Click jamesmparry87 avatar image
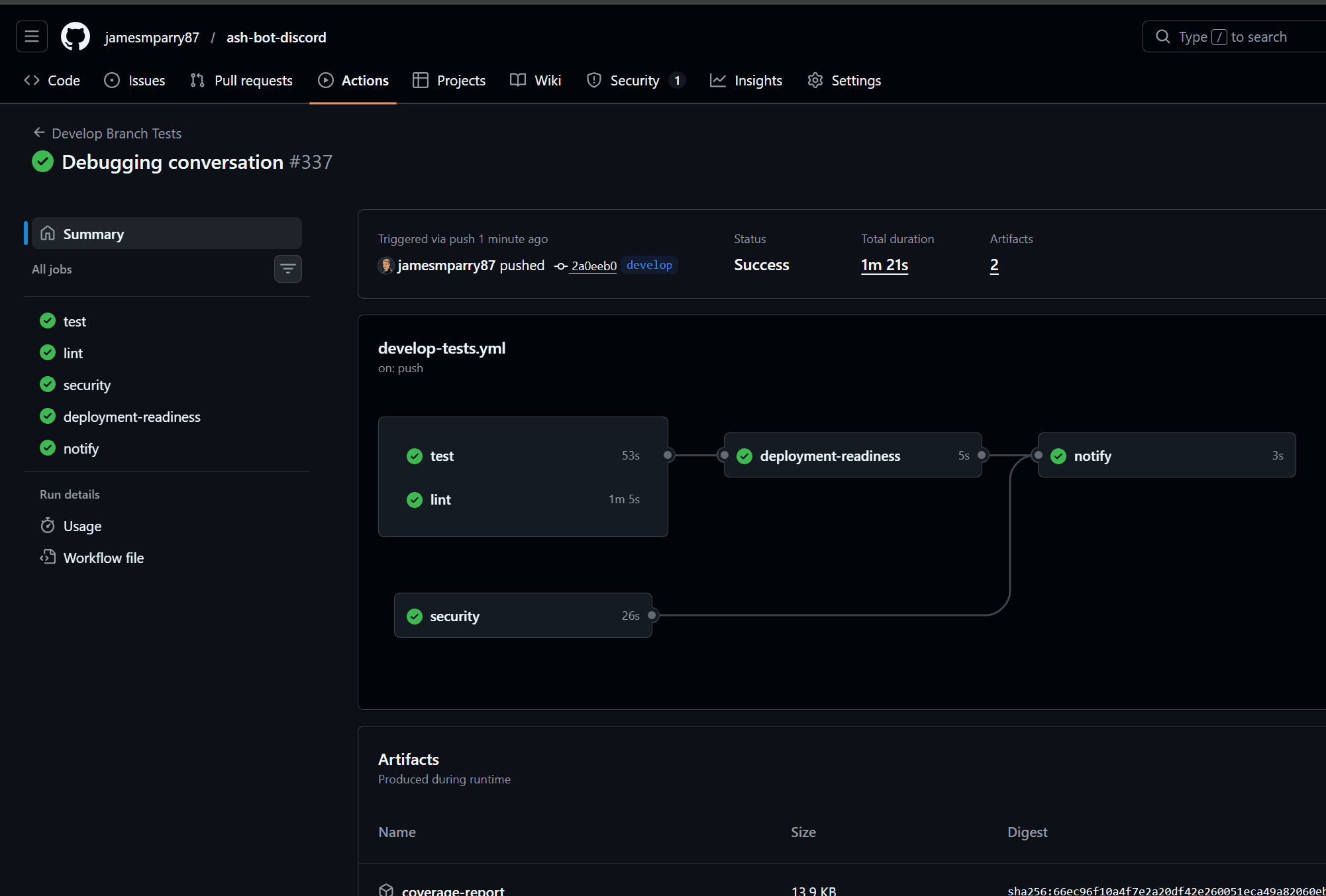This screenshot has width=1326, height=896. click(x=386, y=266)
